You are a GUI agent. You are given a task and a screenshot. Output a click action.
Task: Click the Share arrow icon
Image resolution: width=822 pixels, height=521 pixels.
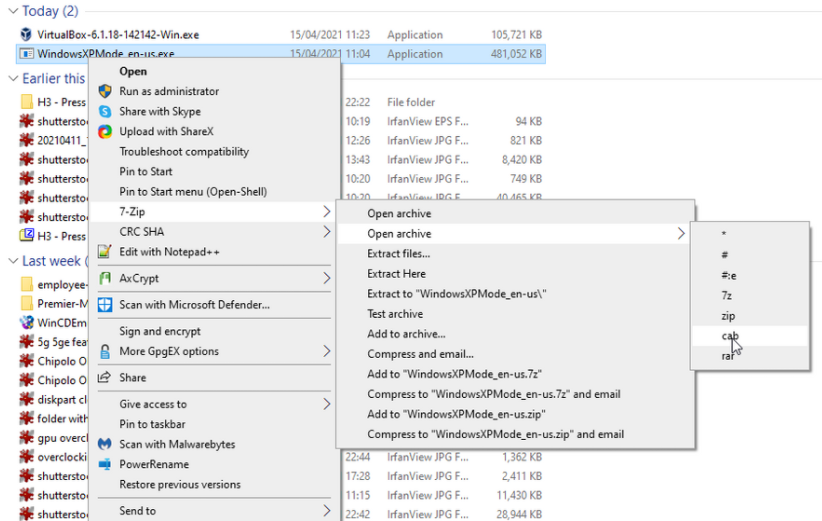pos(105,377)
